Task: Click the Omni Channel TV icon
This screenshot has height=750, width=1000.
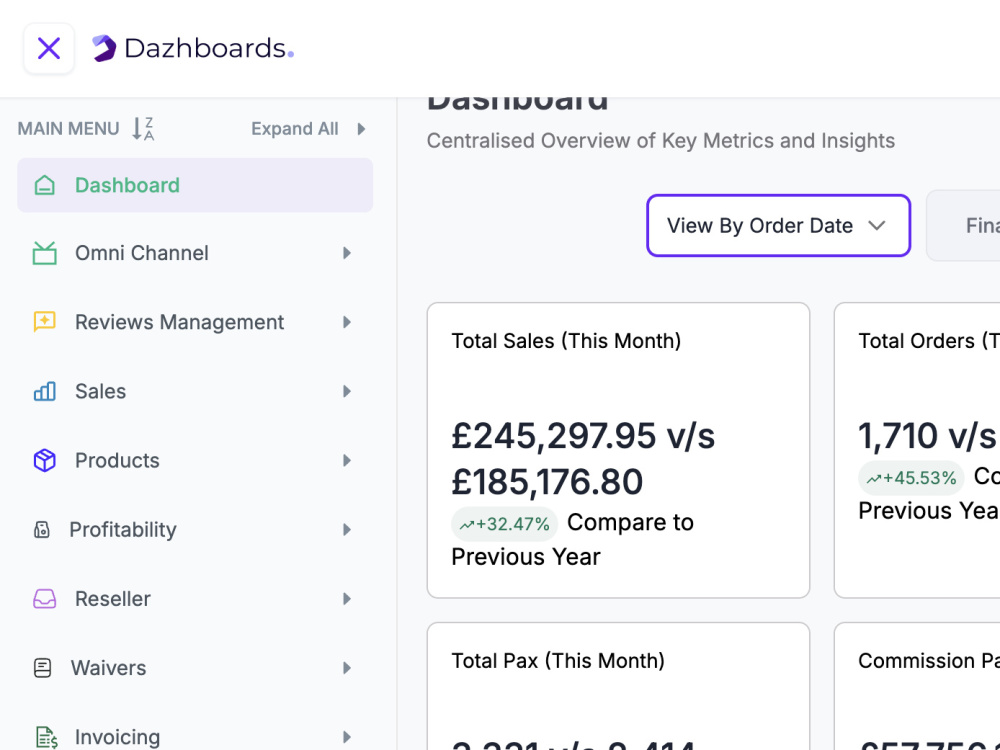Action: pyautogui.click(x=45, y=253)
